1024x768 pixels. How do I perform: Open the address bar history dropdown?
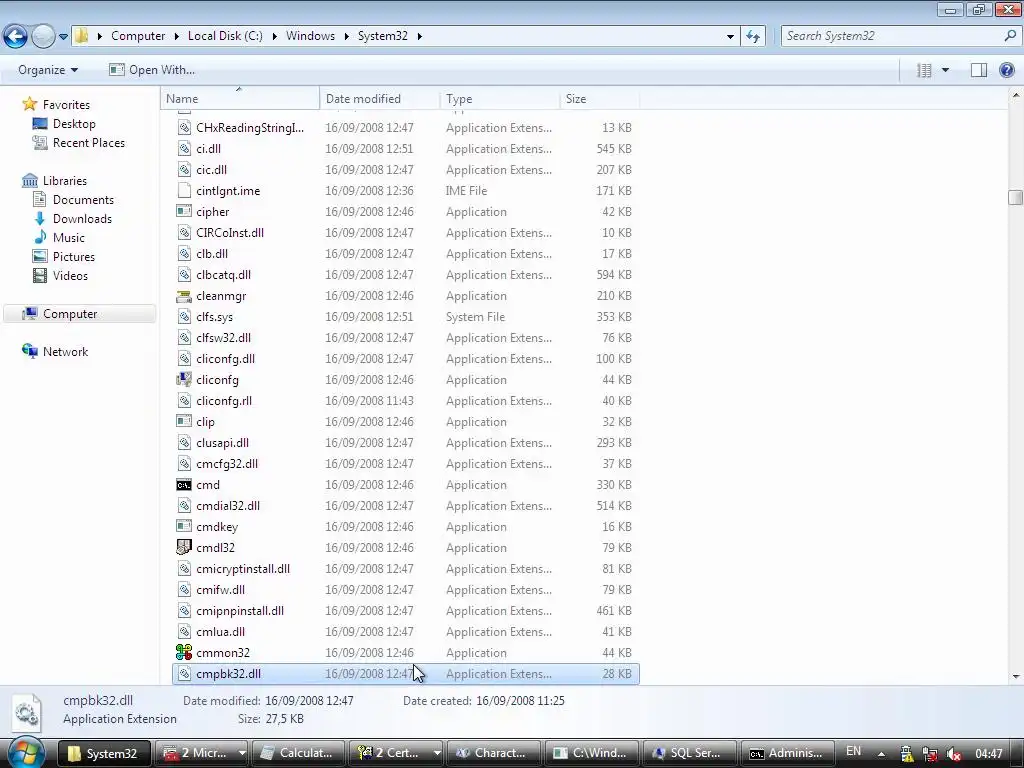(730, 37)
